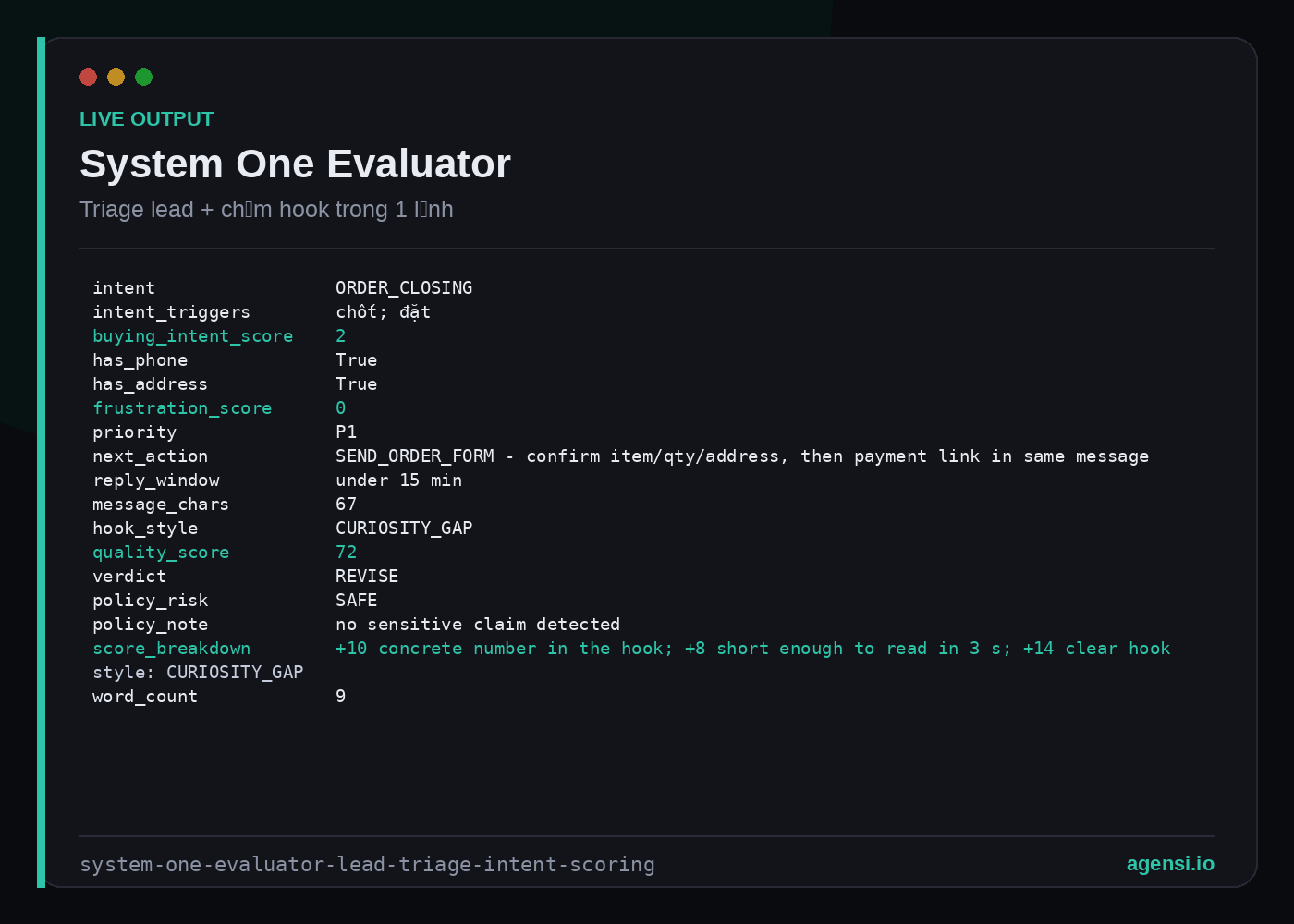
Task: Click the buying intent value 2
Action: (x=340, y=336)
